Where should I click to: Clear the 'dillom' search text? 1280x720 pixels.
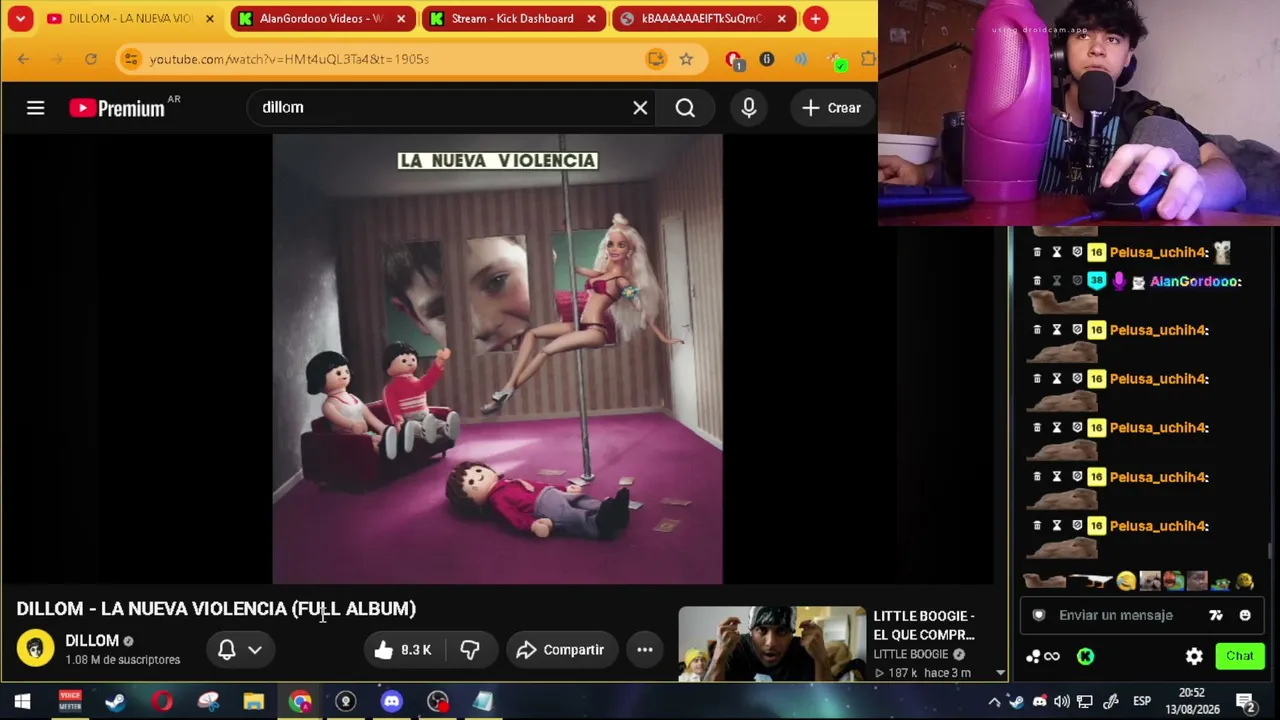[x=640, y=108]
